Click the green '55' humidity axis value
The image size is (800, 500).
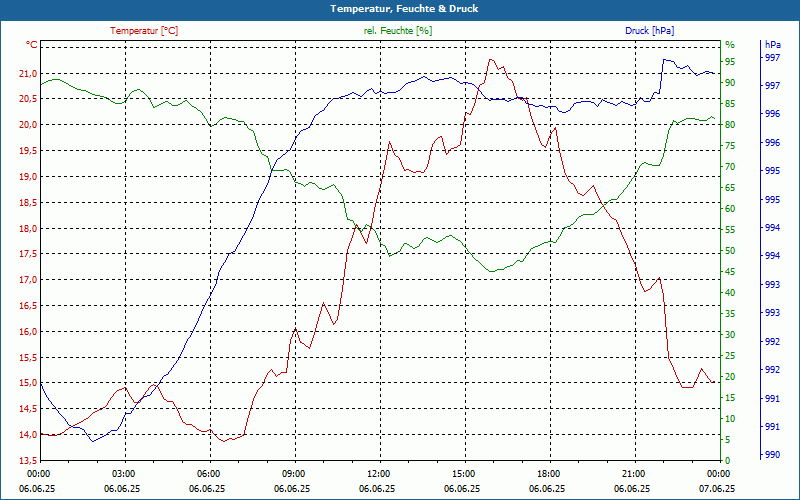pyautogui.click(x=730, y=230)
